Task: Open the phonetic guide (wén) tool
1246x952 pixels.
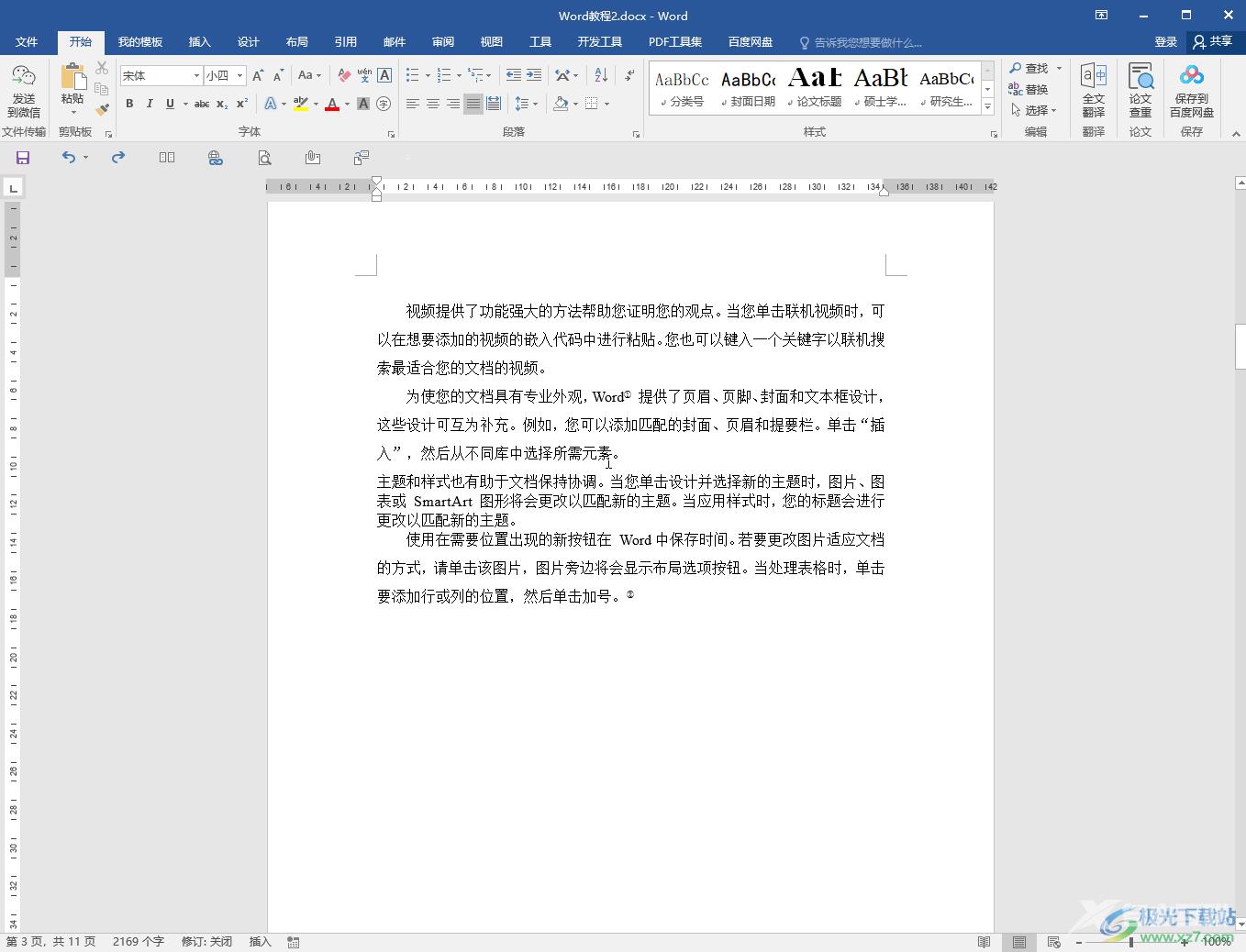Action: 364,75
